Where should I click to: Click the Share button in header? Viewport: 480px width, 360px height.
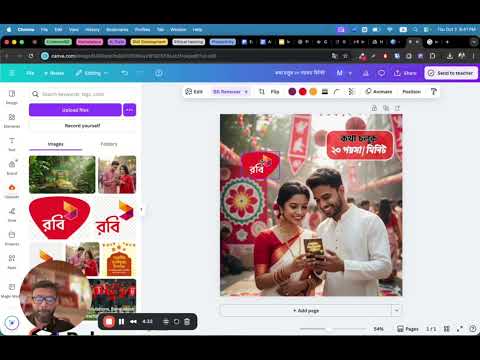point(405,73)
